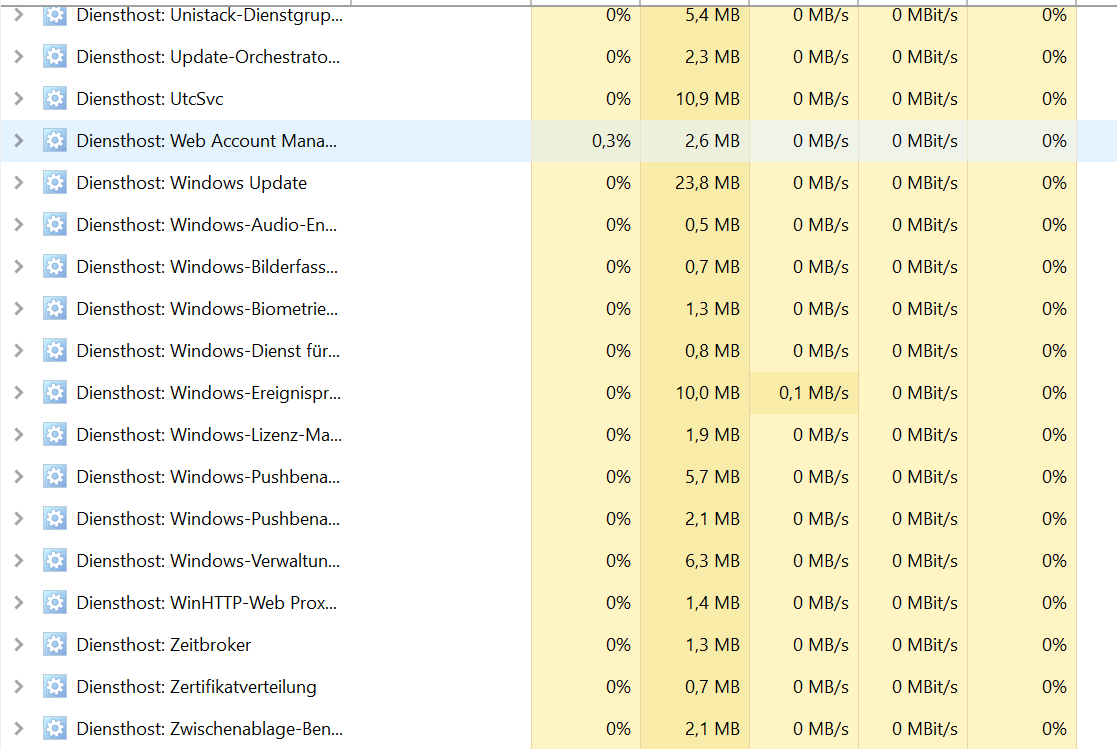The width and height of the screenshot is (1117, 749).
Task: Click the 0,3% CPU value
Action: 611,141
